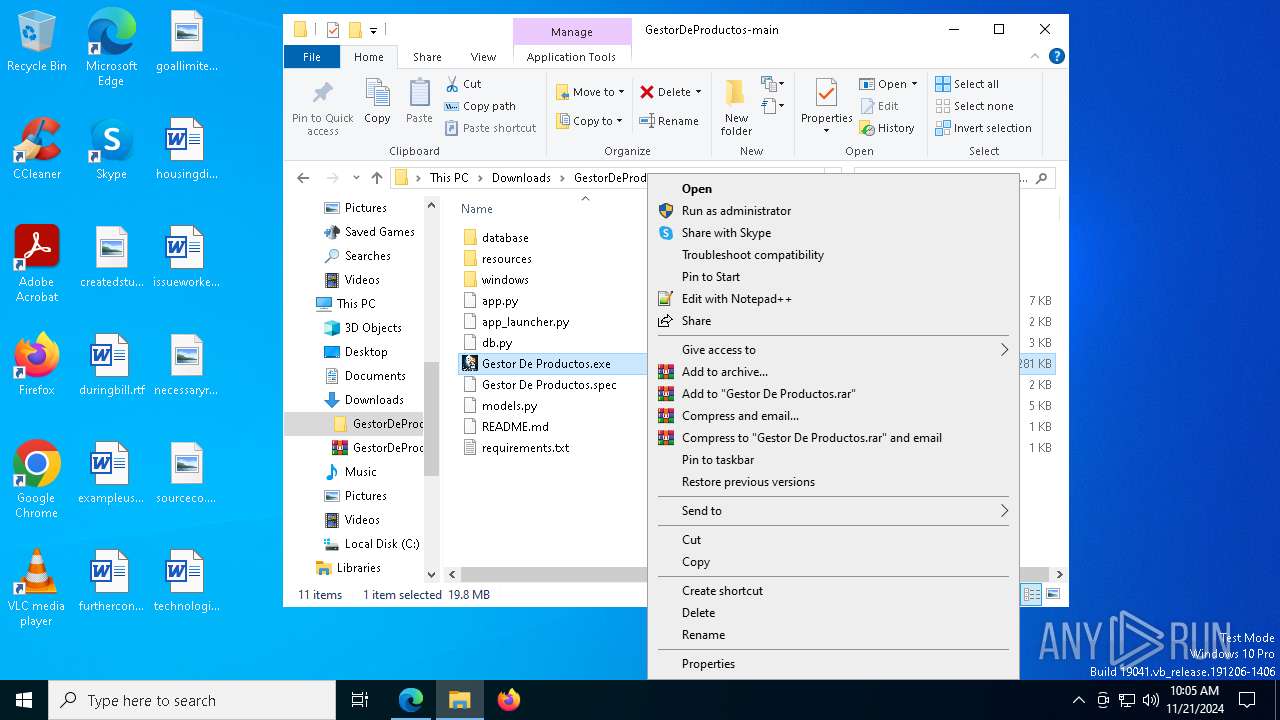Screen dimensions: 1280x720
Task: Choose Share with Skype
Action: (x=833, y=233)
